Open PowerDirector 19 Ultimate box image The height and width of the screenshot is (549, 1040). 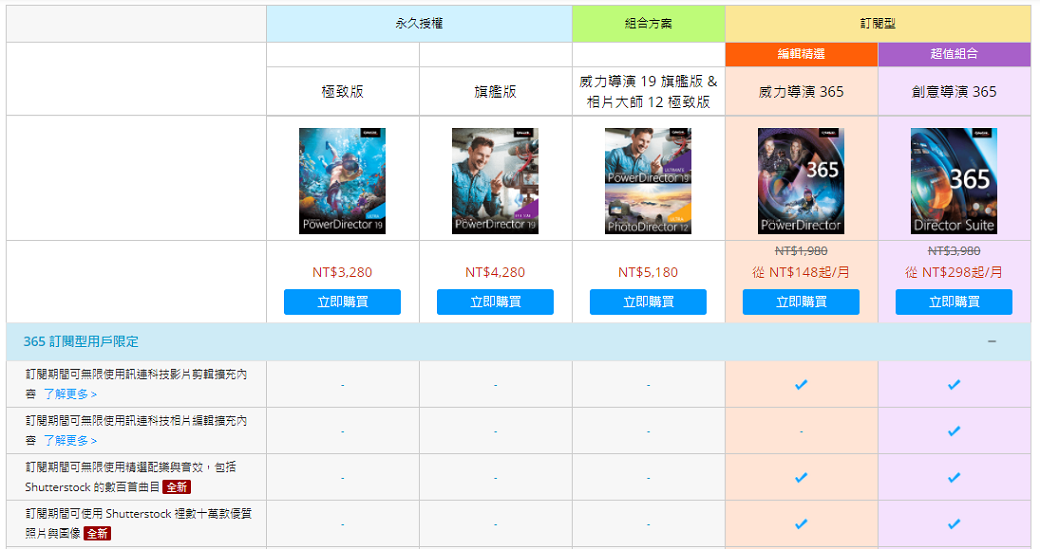tap(495, 181)
